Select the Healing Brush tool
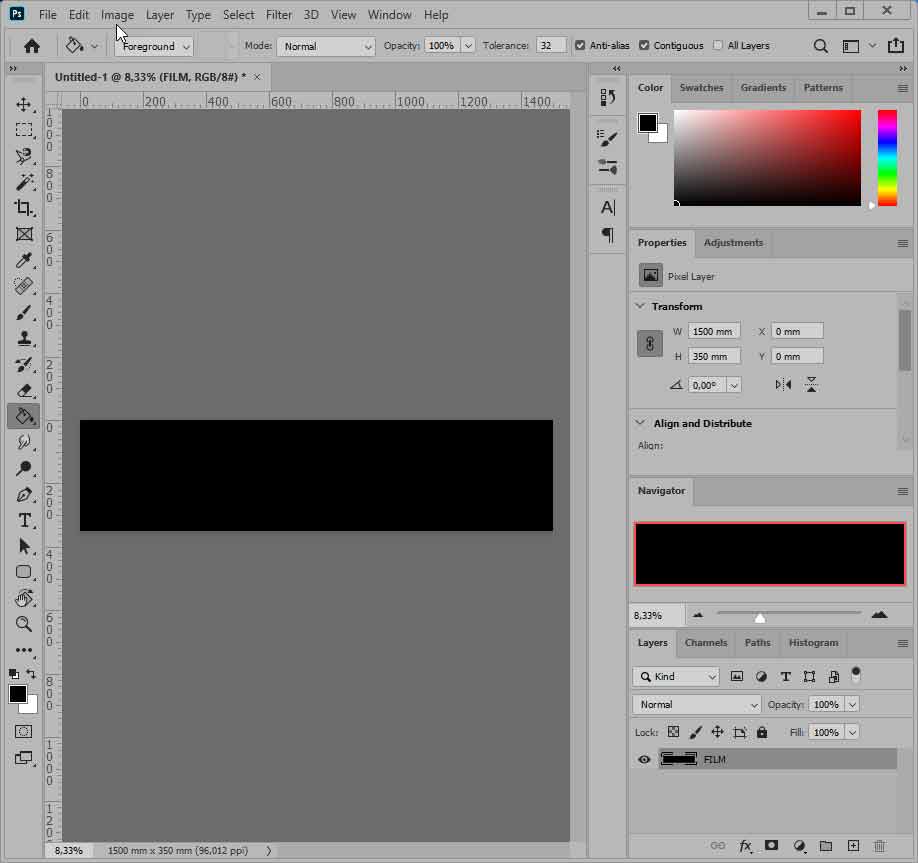918x863 pixels. pos(23,286)
